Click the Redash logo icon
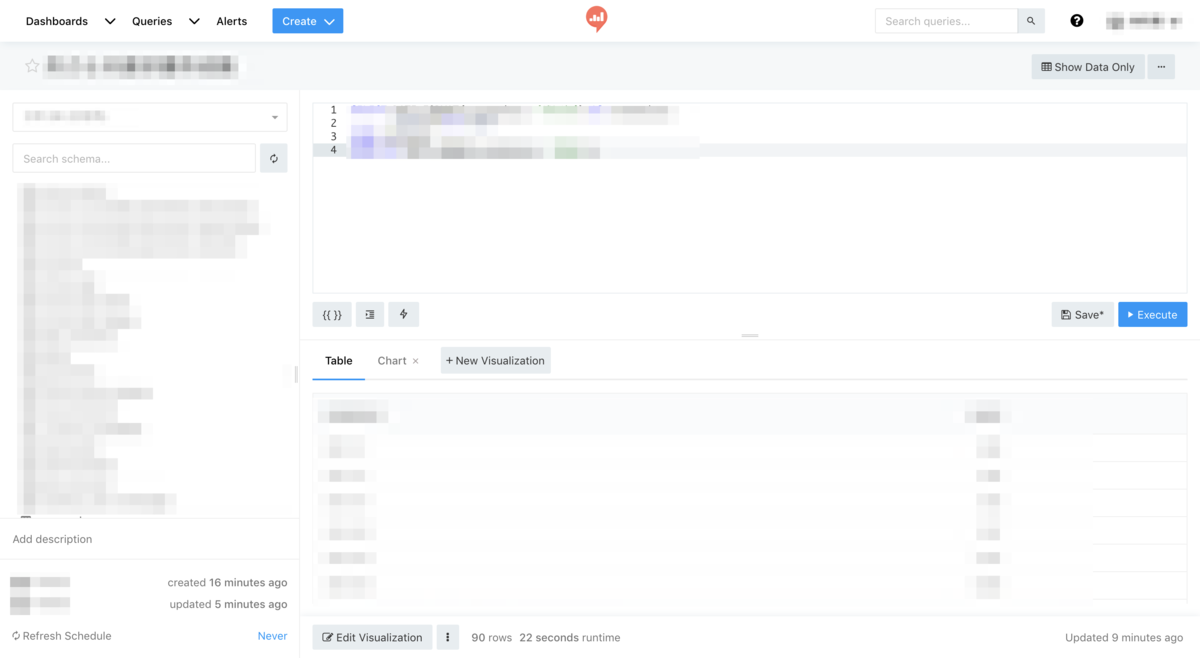This screenshot has height=658, width=1200. coord(596,18)
